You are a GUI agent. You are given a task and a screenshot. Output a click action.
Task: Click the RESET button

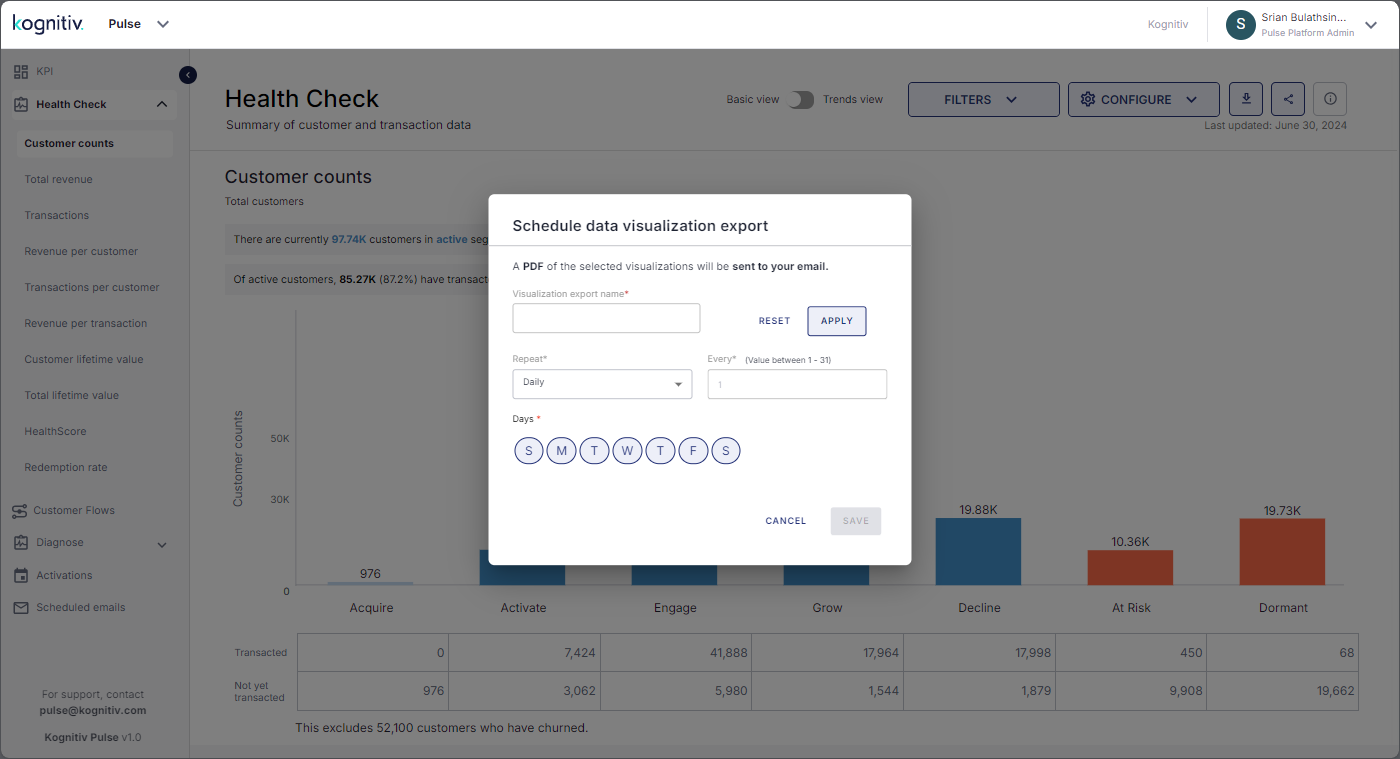(774, 321)
